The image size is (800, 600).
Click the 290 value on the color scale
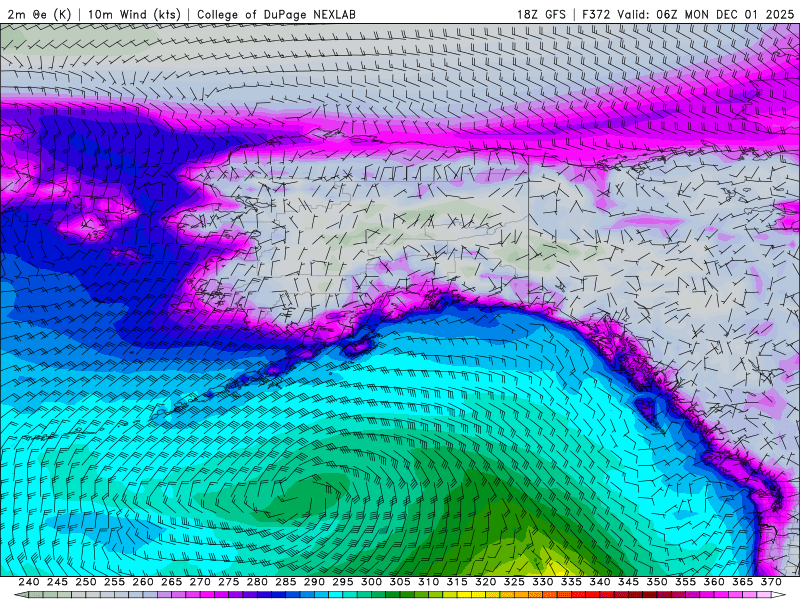314,582
